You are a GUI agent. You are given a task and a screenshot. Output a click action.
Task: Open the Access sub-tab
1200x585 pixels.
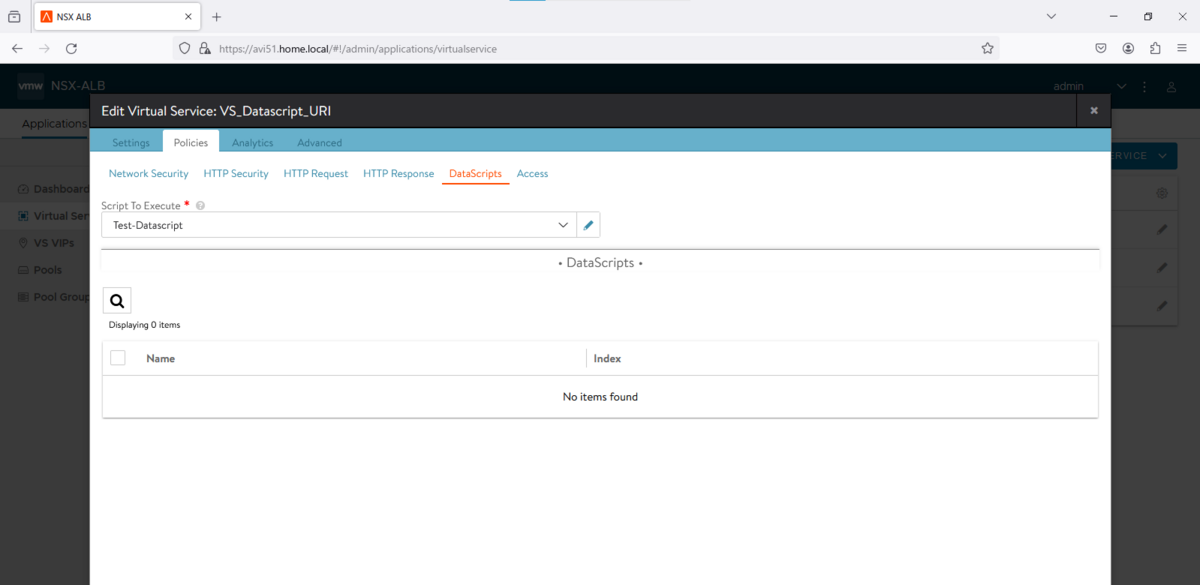(x=533, y=174)
